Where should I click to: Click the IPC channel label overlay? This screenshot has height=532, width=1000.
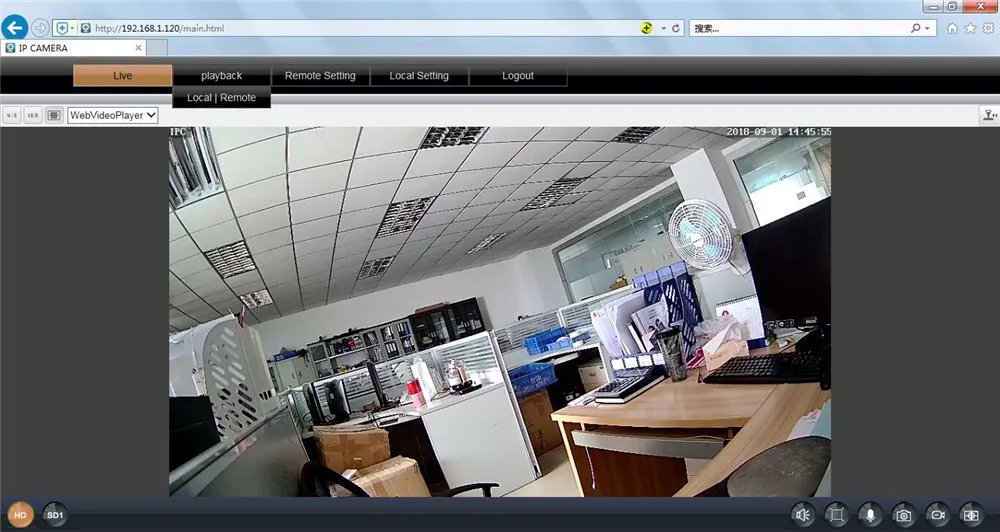[177, 132]
